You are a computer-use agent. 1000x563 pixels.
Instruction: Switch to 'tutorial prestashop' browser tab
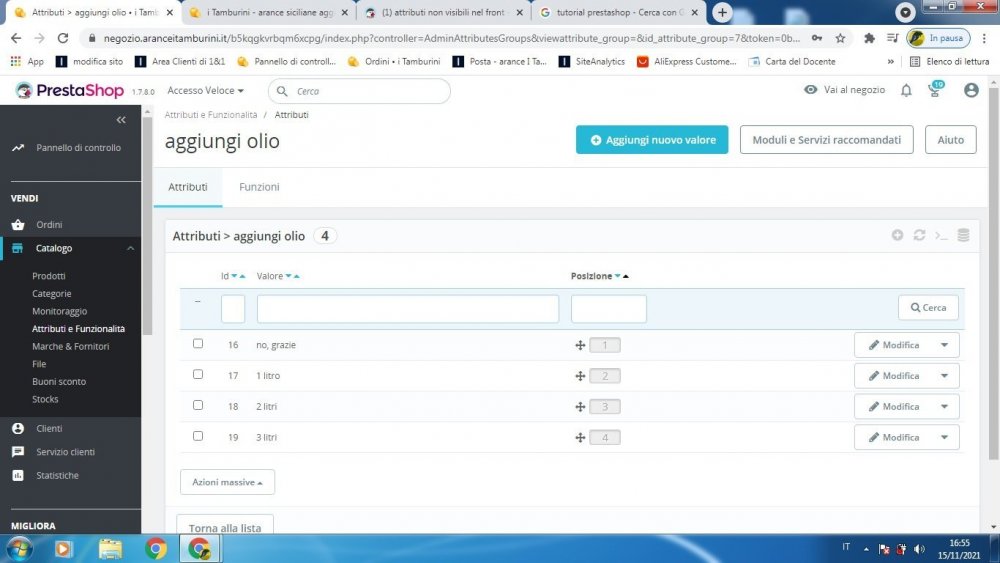point(617,12)
